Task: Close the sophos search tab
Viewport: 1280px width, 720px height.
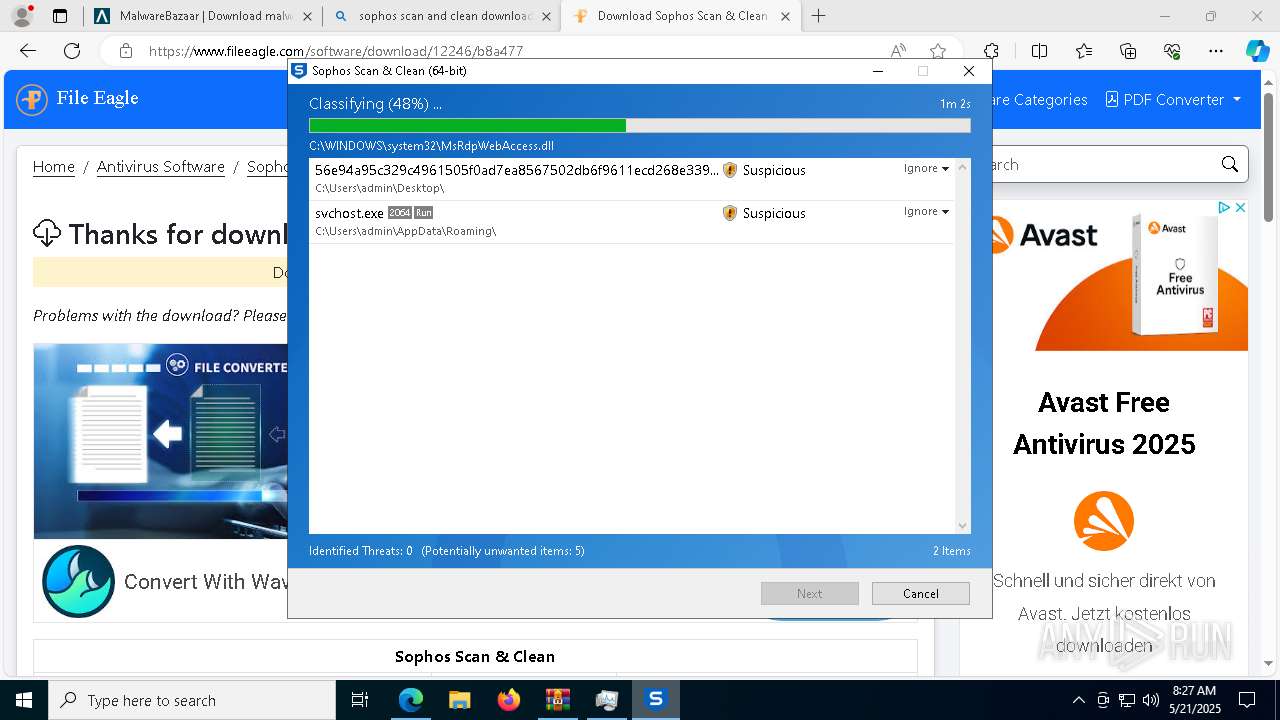Action: click(x=546, y=16)
